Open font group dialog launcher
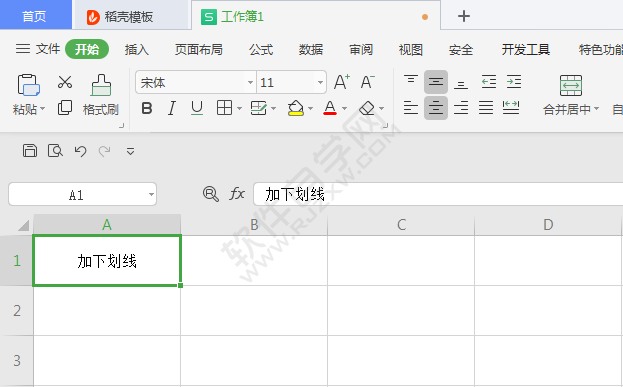Image resolution: width=623 pixels, height=387 pixels. click(385, 126)
